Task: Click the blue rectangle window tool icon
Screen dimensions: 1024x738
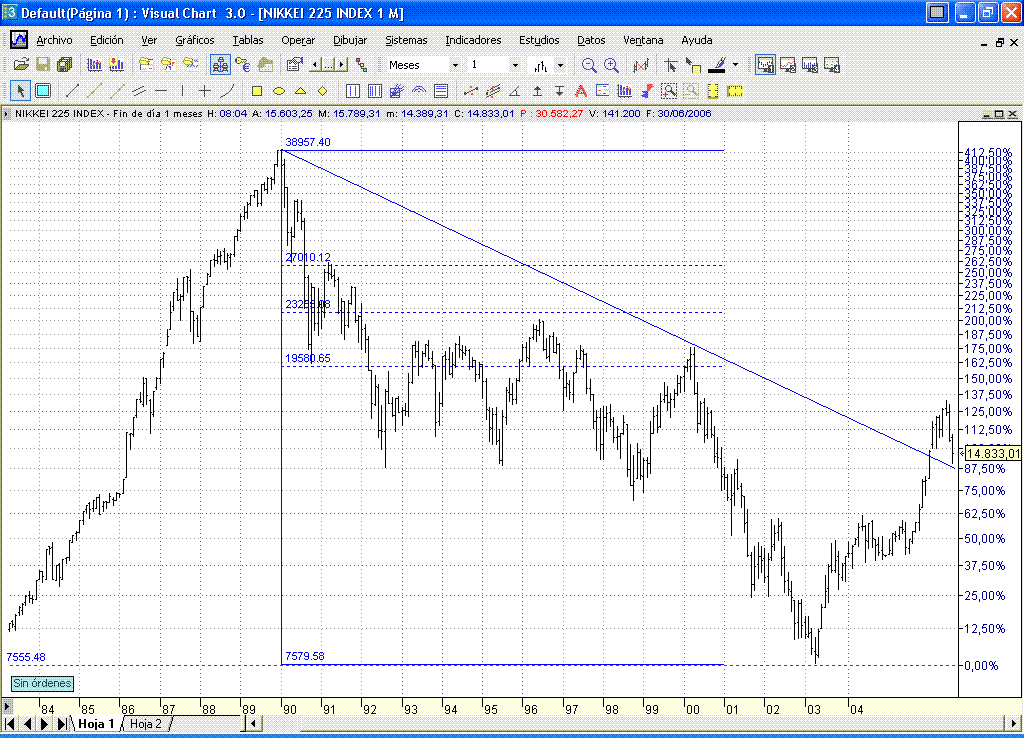Action: click(42, 91)
